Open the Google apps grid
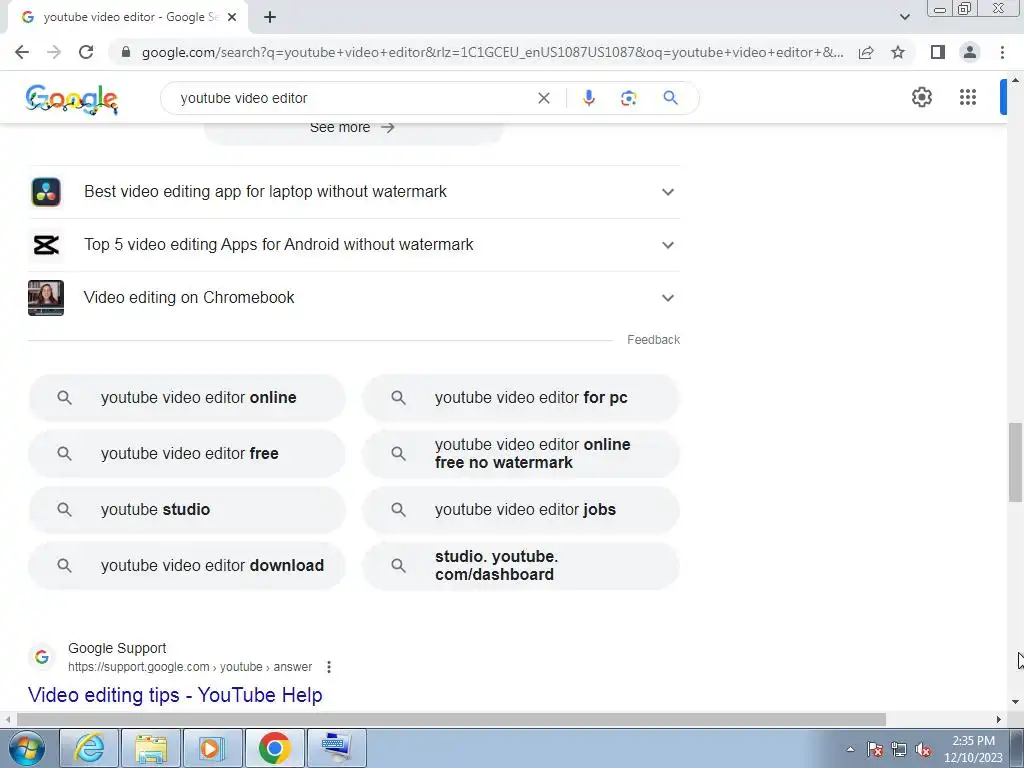This screenshot has width=1024, height=768. (x=968, y=97)
